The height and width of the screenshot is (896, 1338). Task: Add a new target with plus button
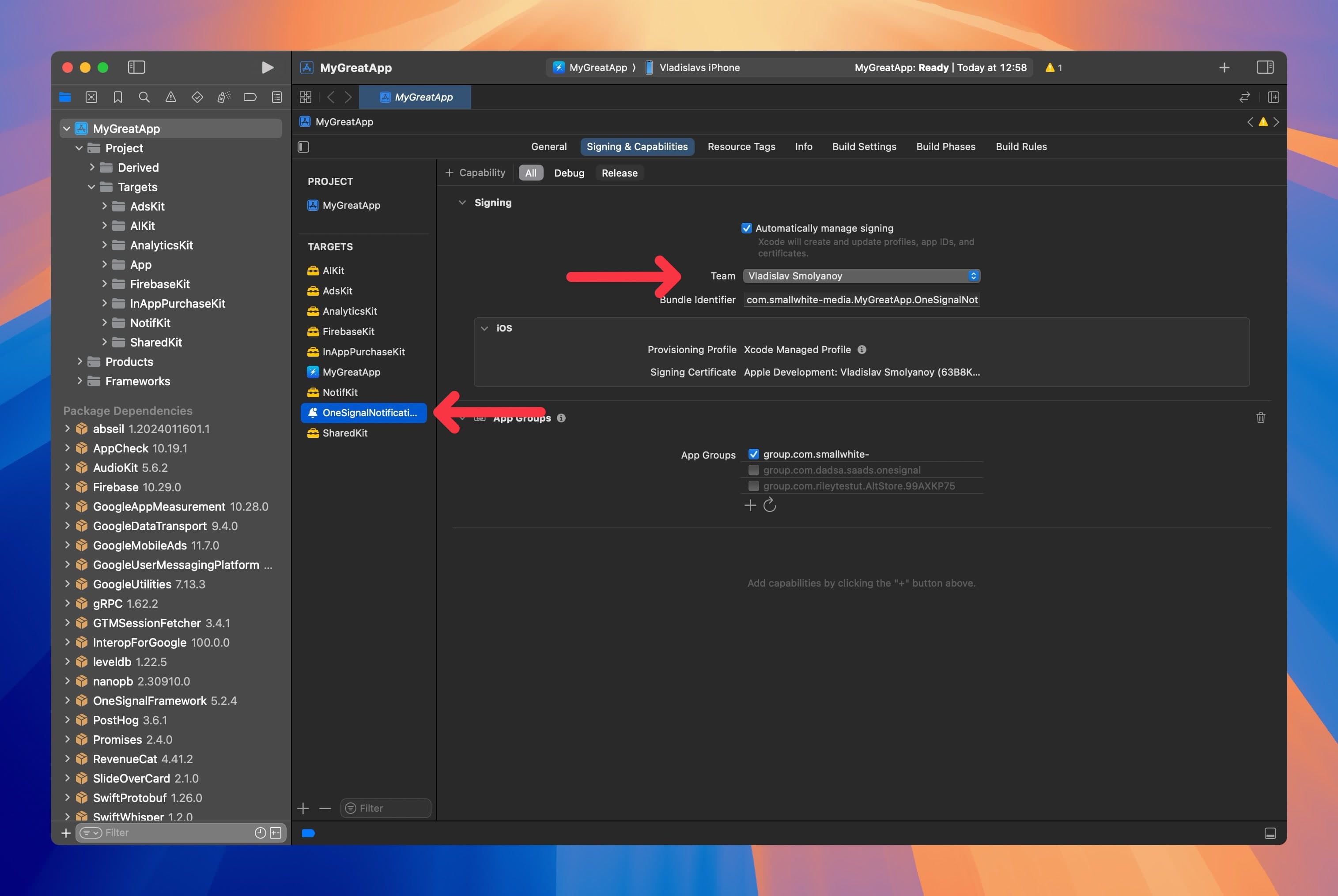click(303, 808)
